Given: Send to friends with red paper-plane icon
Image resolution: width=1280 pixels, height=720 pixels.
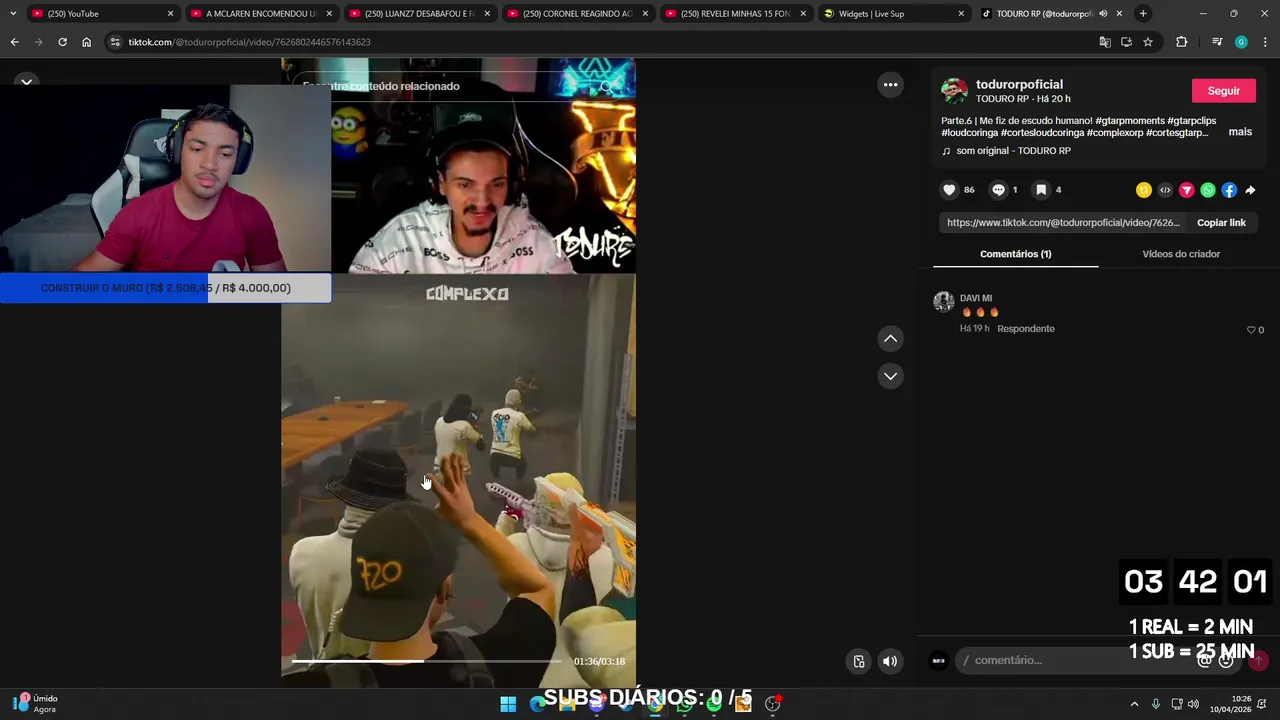Looking at the screenshot, I should (x=1187, y=190).
